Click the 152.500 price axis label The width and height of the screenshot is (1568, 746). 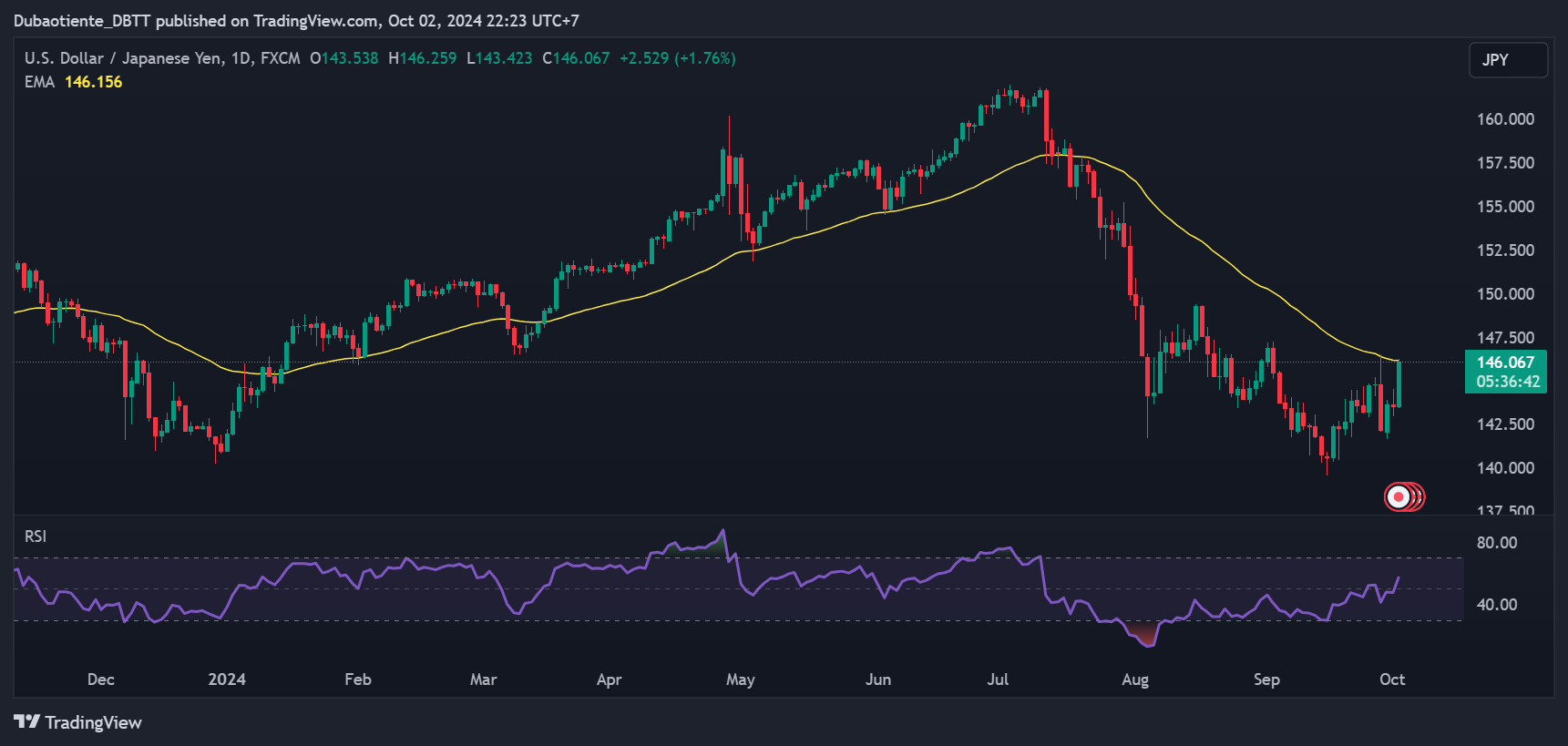click(x=1505, y=250)
